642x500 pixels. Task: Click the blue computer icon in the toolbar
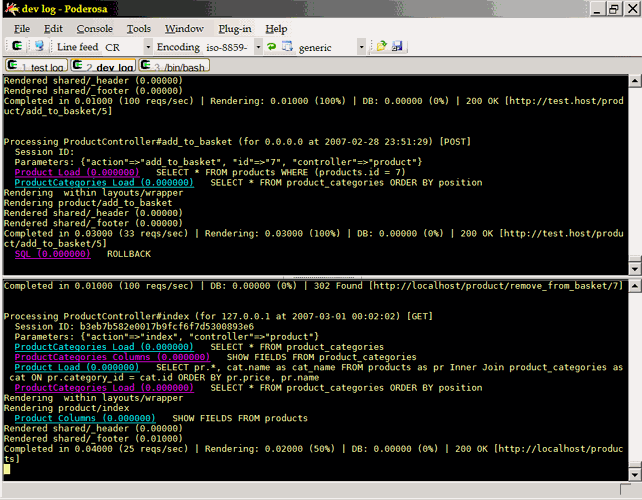point(39,47)
